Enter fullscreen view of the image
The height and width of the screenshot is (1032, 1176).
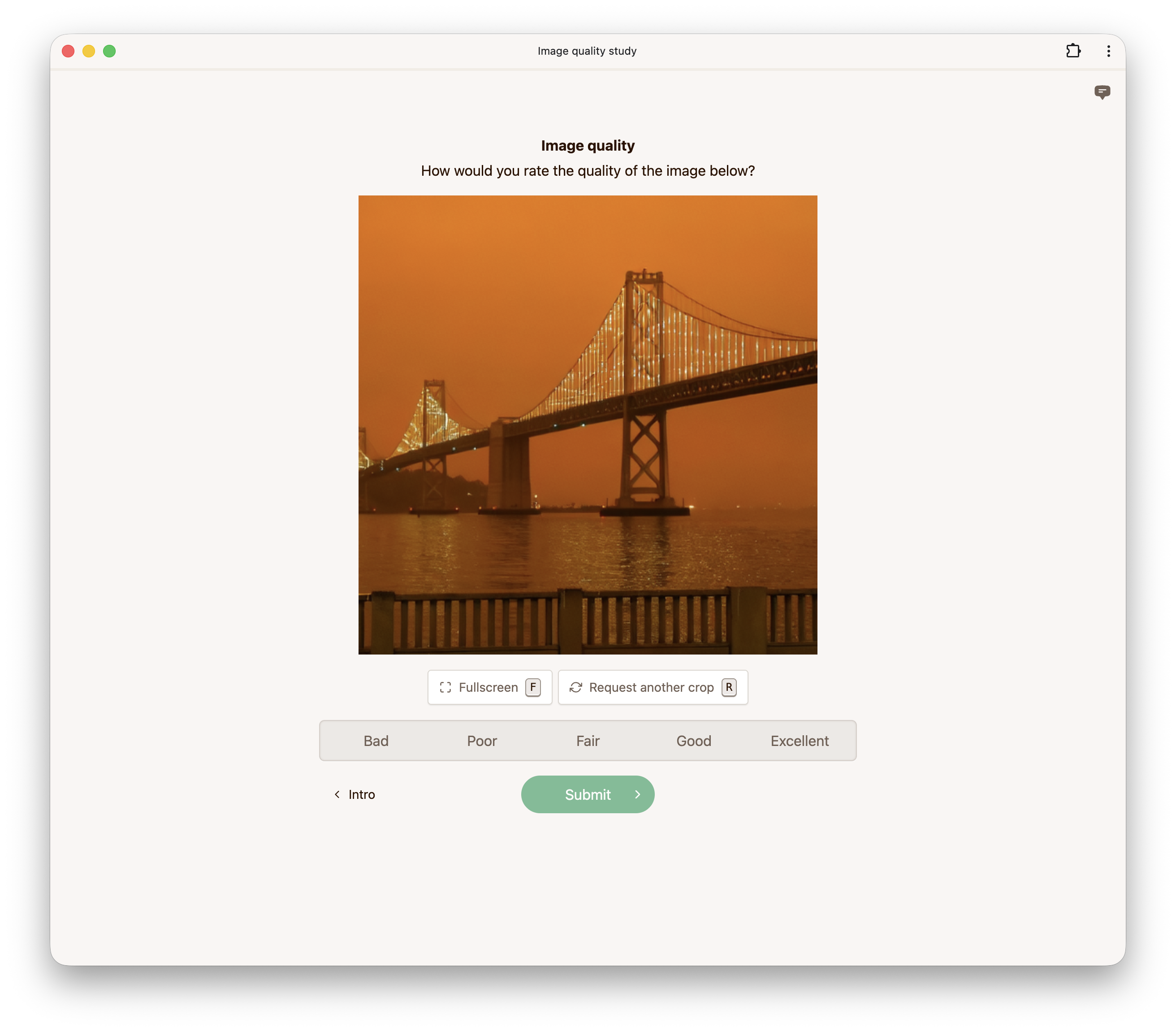click(489, 687)
